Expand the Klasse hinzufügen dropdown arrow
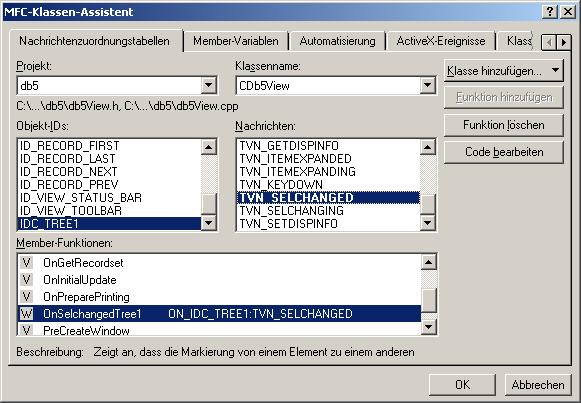Screen dimensions: 581x403 tap(555, 70)
